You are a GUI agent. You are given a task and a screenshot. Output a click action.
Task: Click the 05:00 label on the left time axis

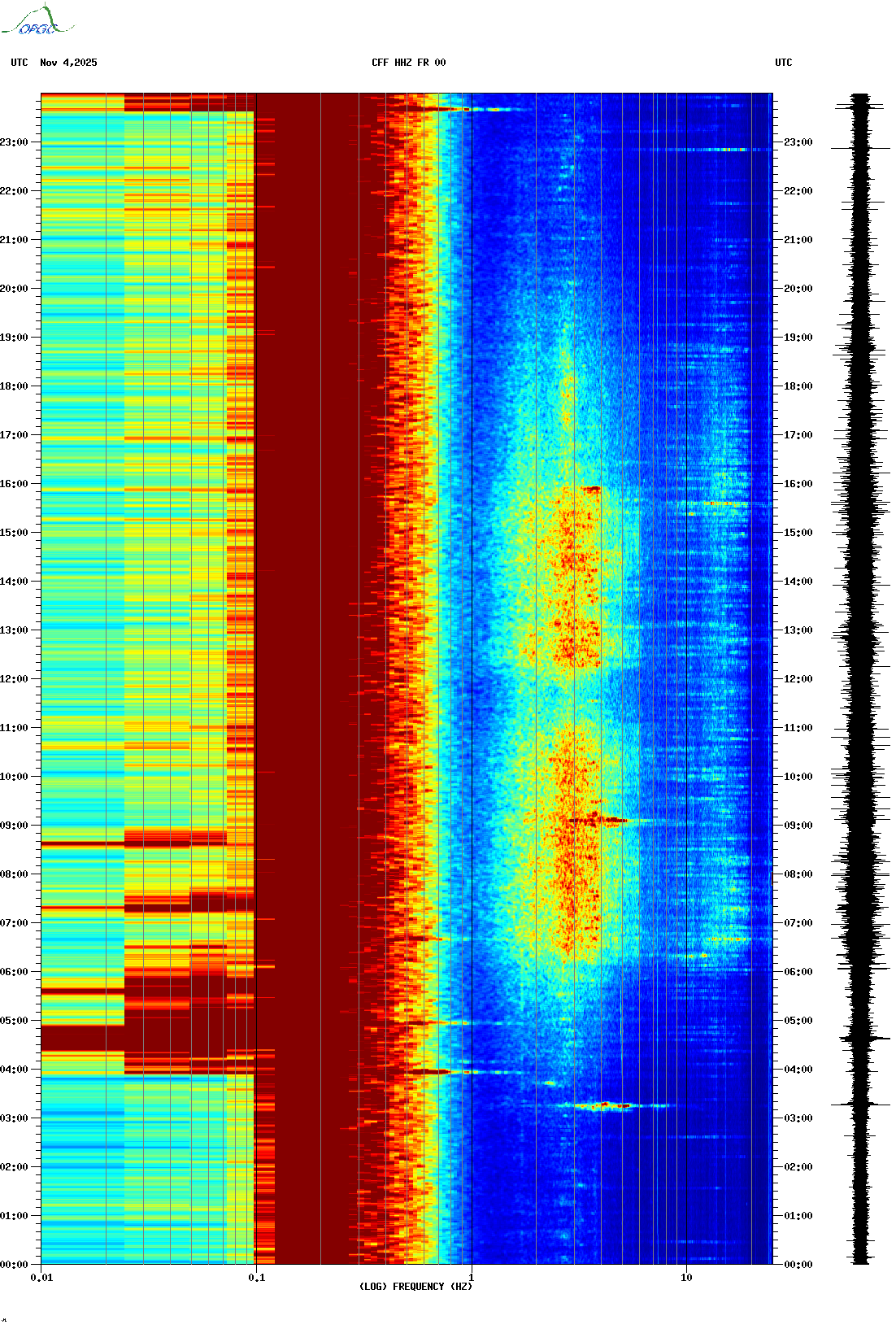tap(14, 1021)
